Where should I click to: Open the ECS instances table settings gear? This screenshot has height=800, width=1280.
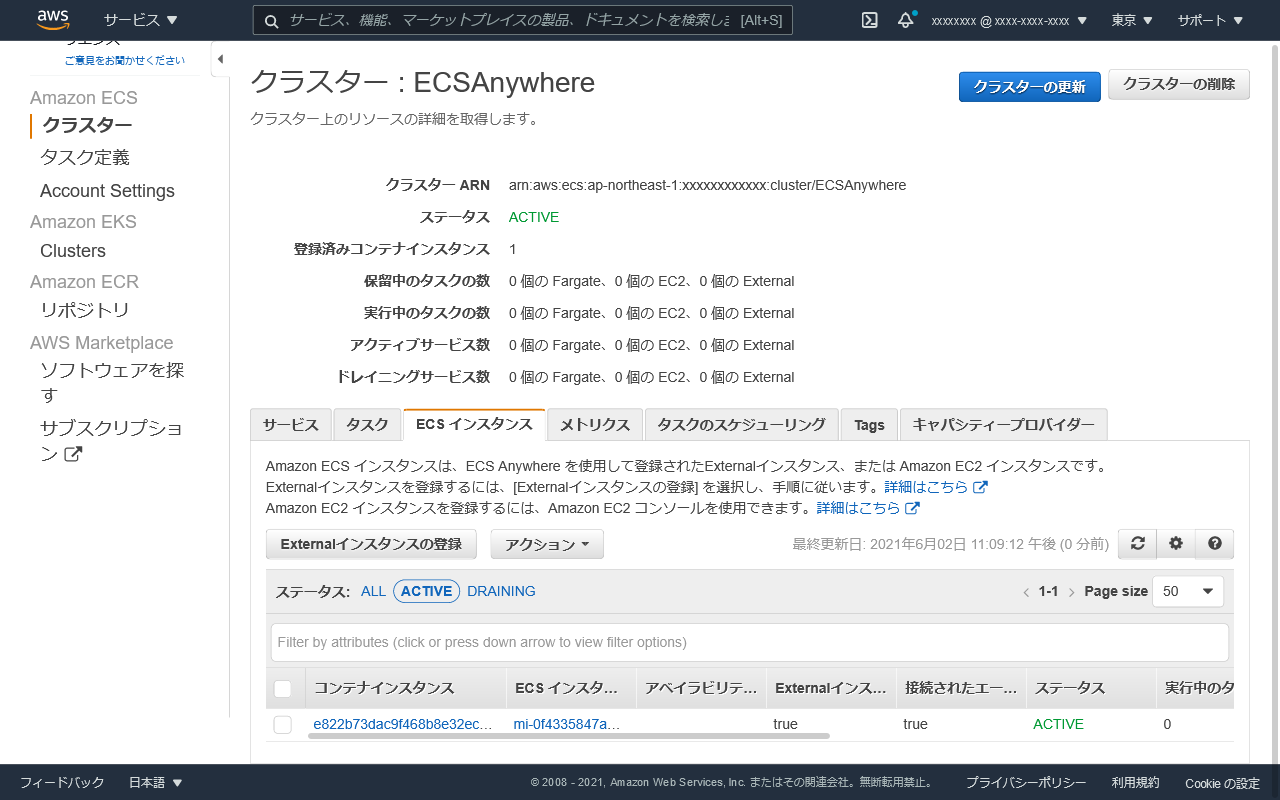1175,543
